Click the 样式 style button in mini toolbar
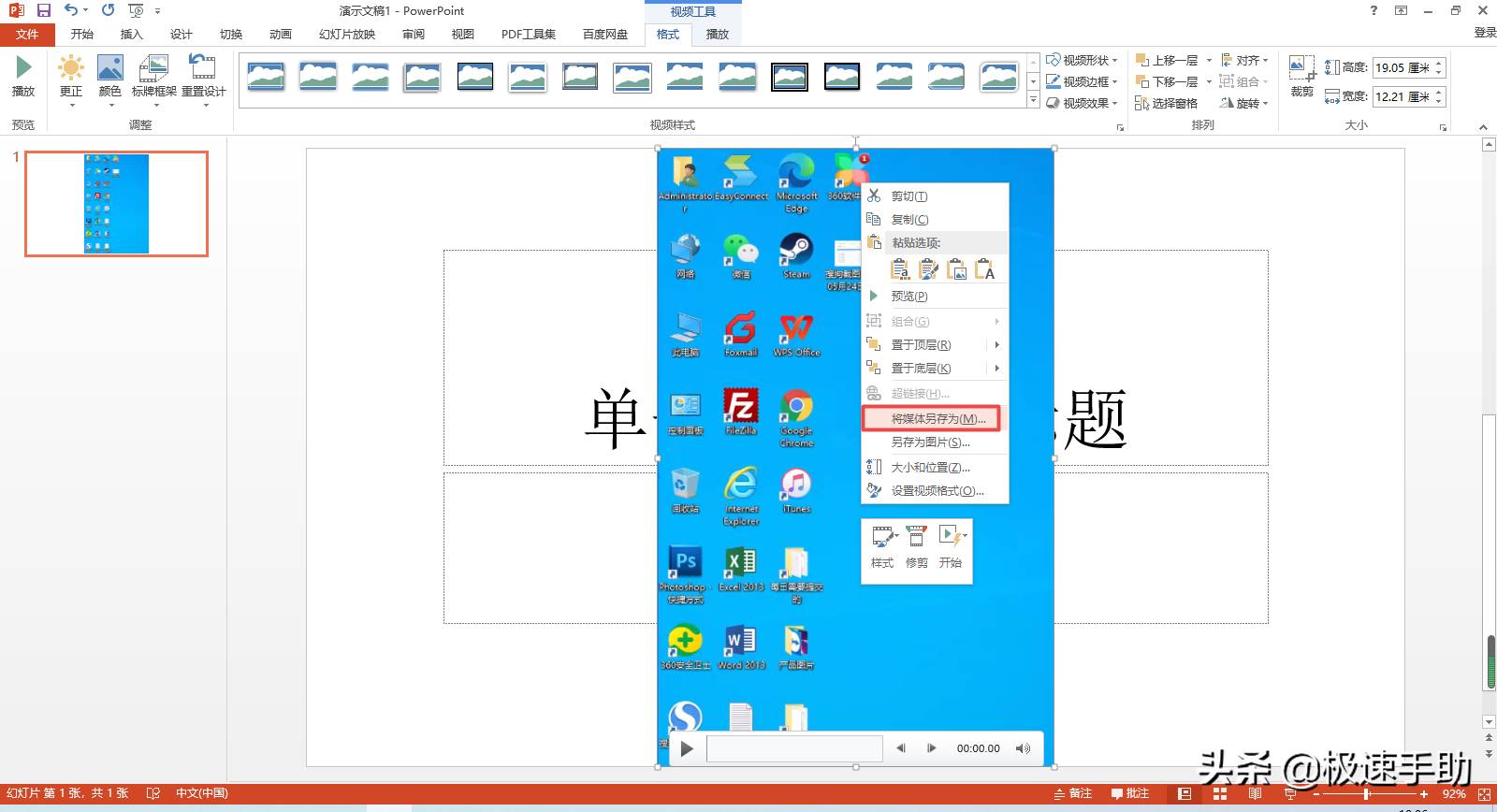The width and height of the screenshot is (1497, 812). point(882,547)
